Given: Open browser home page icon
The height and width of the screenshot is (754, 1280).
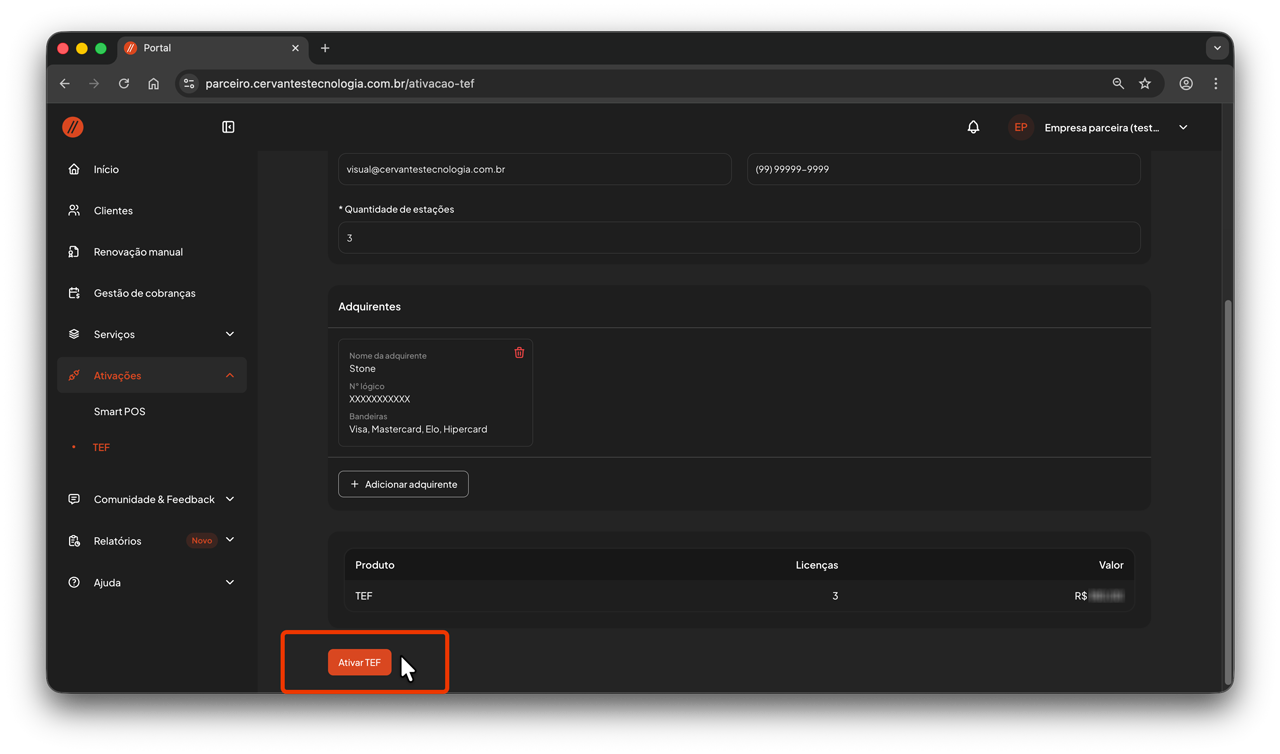Looking at the screenshot, I should pos(153,84).
